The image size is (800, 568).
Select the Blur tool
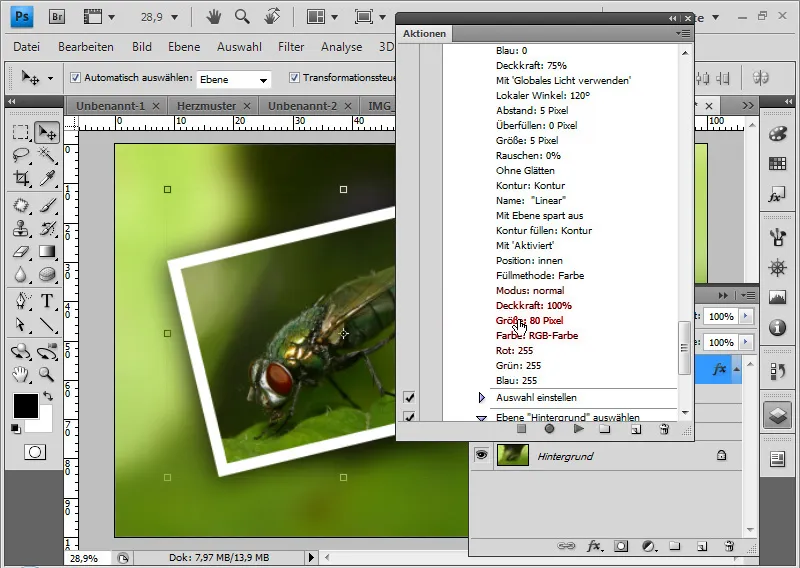tap(20, 275)
